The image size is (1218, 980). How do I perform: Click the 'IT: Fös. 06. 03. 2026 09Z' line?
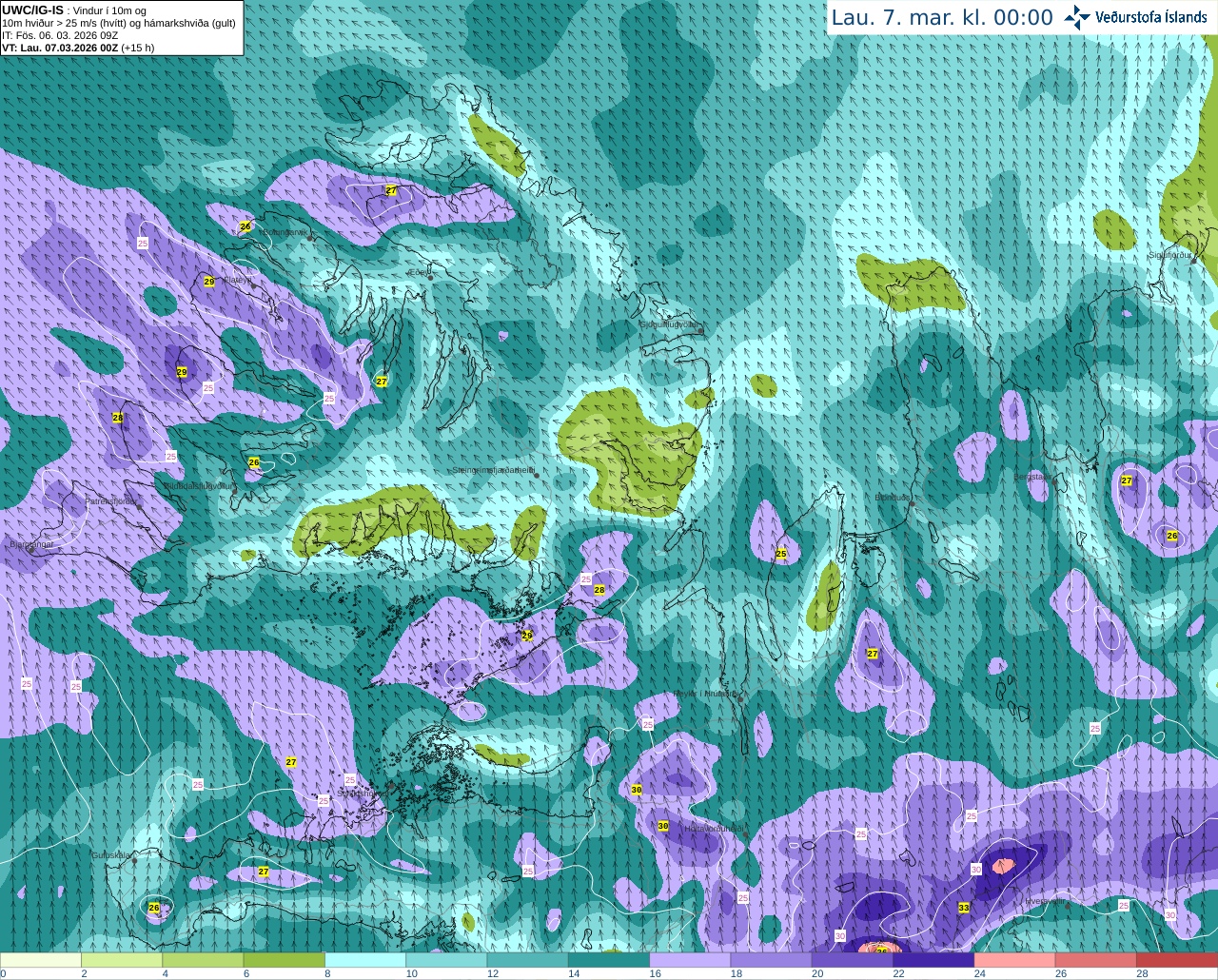pyautogui.click(x=59, y=35)
